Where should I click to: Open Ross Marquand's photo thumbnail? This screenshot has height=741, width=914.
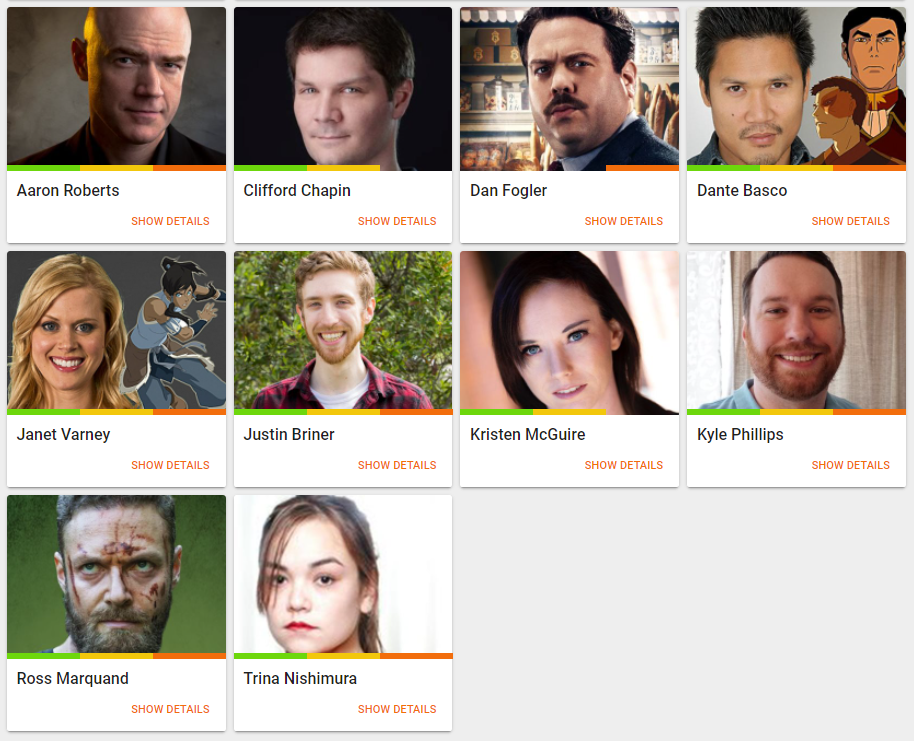coord(117,574)
